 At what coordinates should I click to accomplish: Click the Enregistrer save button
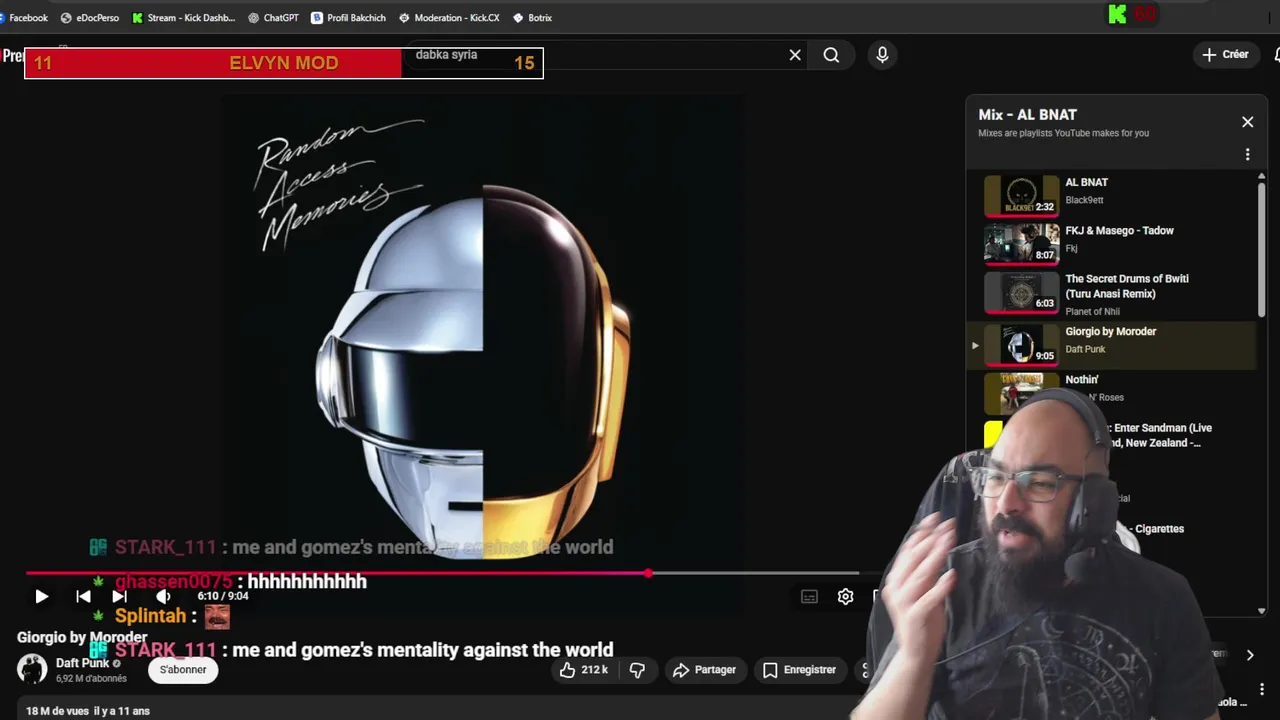[799, 670]
